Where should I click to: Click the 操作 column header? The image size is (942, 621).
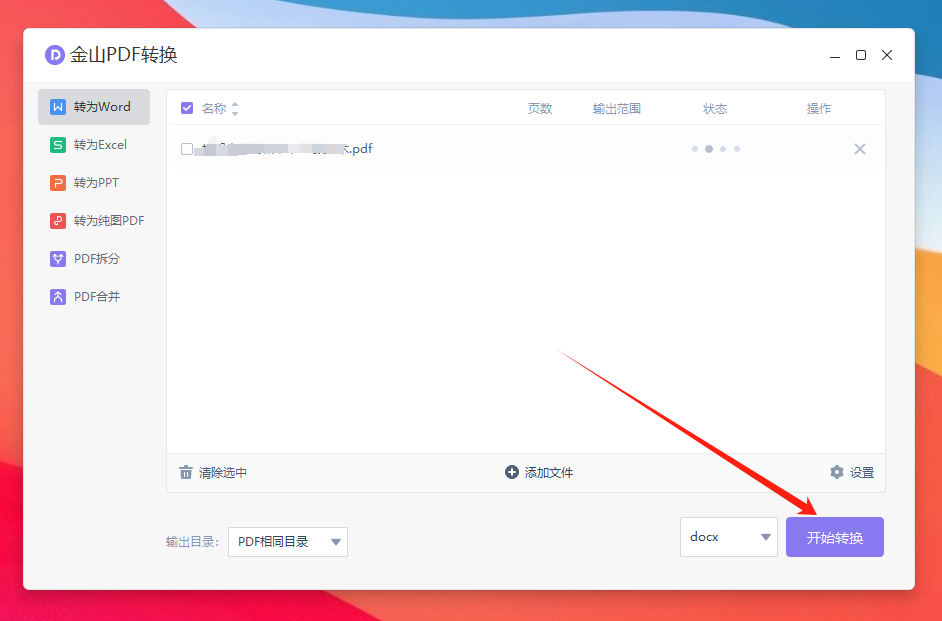(818, 109)
